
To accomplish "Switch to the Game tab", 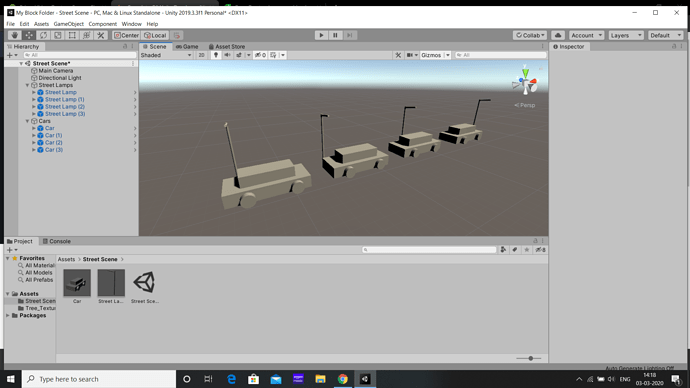I will coord(187,46).
